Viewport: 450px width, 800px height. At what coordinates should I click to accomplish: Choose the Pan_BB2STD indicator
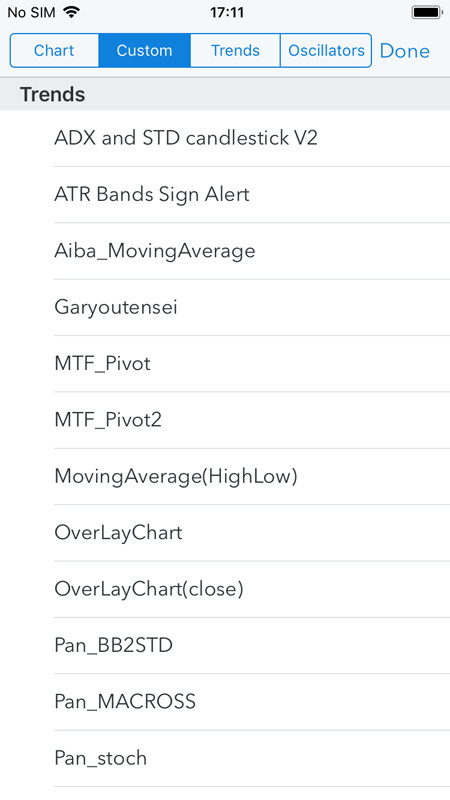[225, 646]
